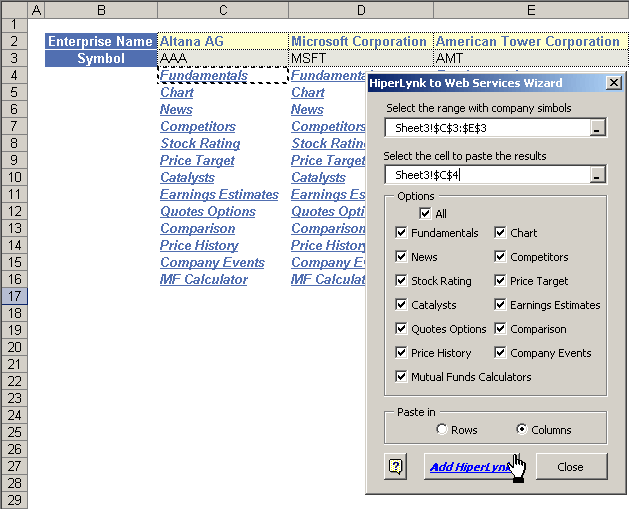This screenshot has width=629, height=509.
Task: Click the help question mark icon button
Action: (396, 466)
